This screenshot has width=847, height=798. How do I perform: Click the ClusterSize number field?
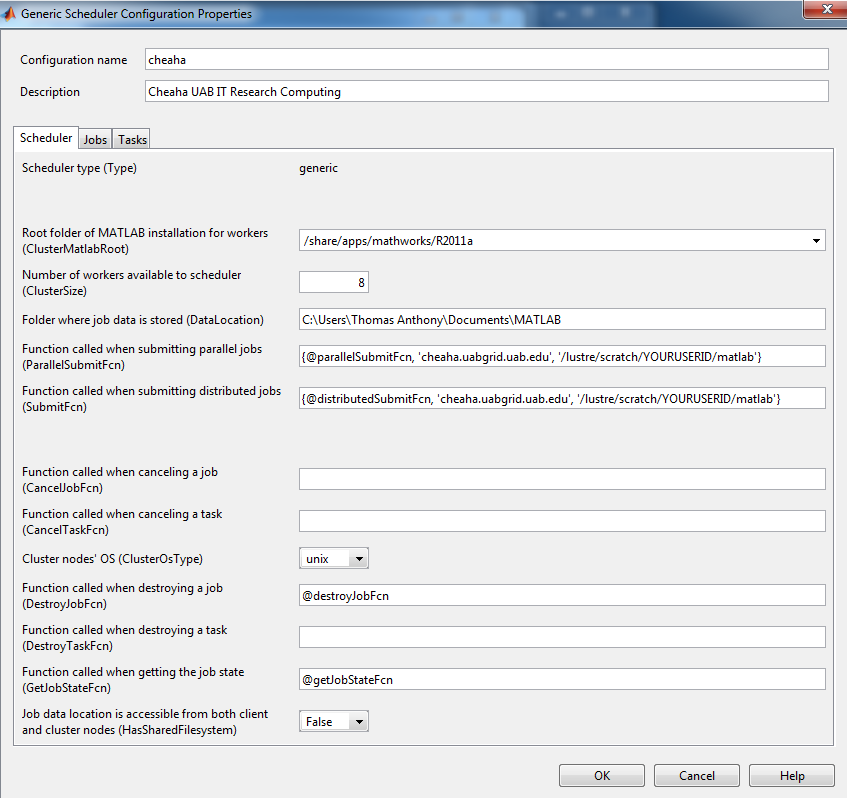click(x=334, y=283)
